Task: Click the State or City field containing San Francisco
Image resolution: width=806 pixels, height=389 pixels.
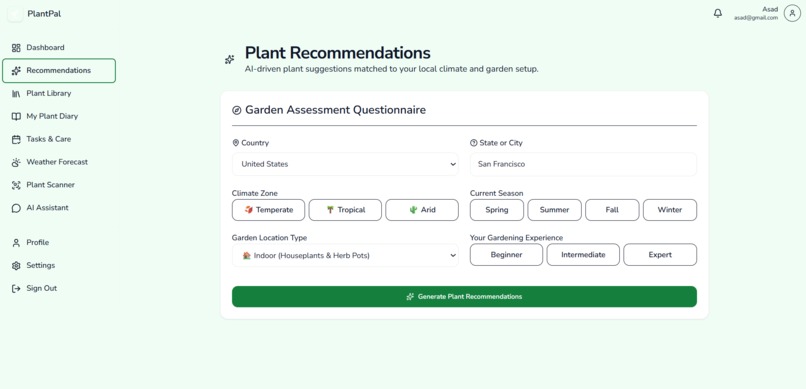Action: click(x=583, y=164)
